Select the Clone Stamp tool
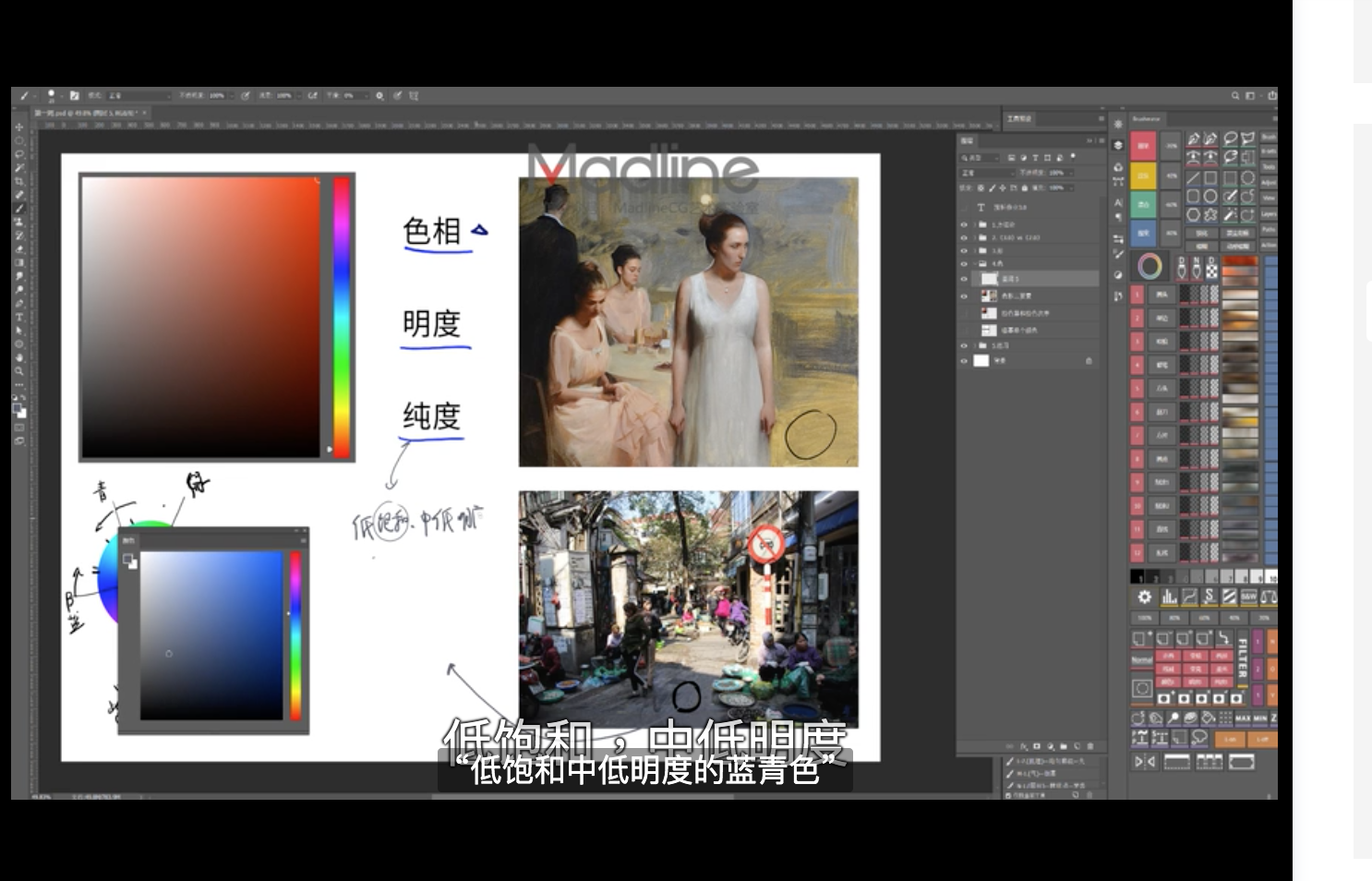Image resolution: width=1372 pixels, height=881 pixels. (19, 221)
